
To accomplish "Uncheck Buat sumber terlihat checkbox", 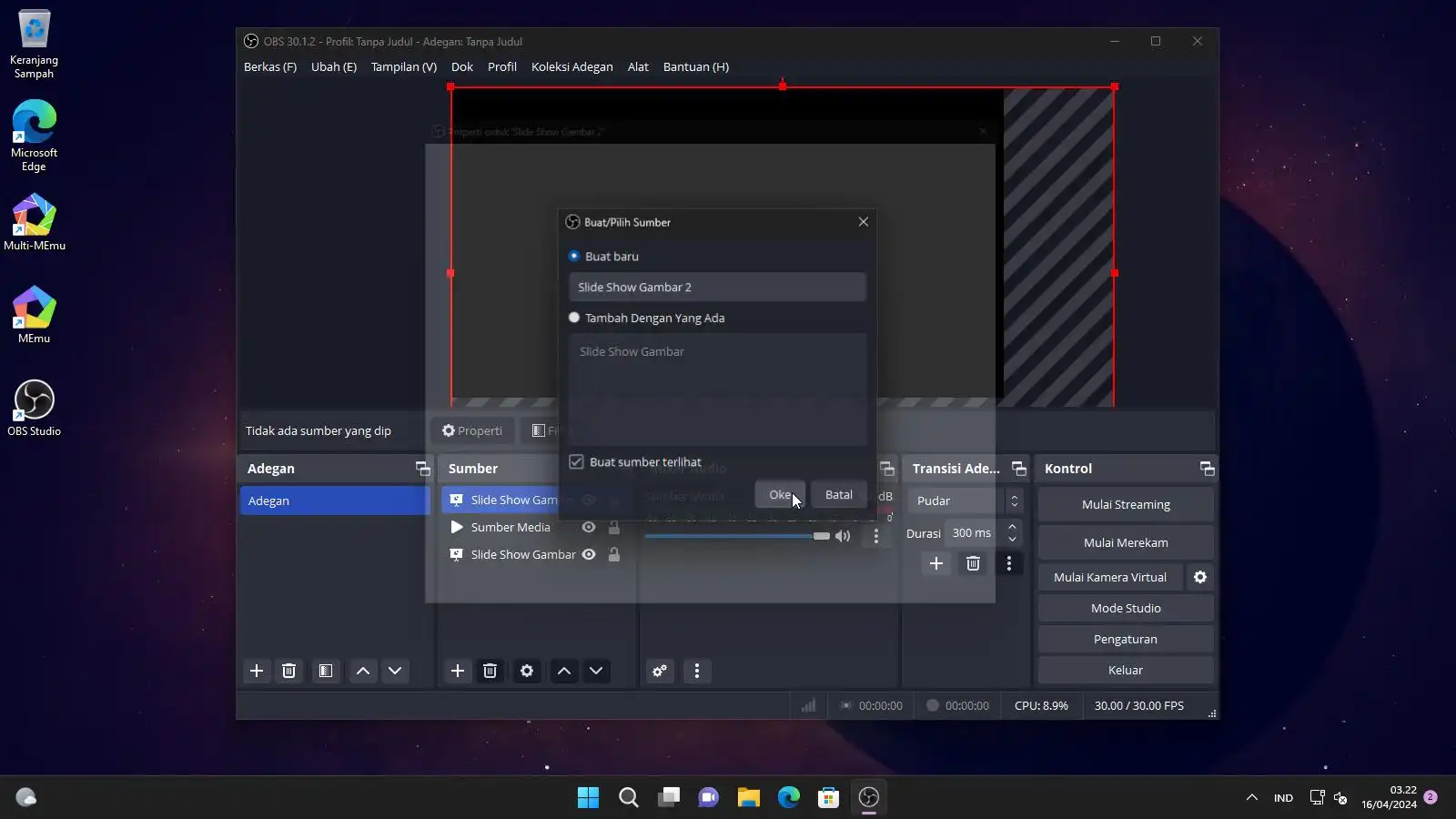I will click(x=576, y=462).
